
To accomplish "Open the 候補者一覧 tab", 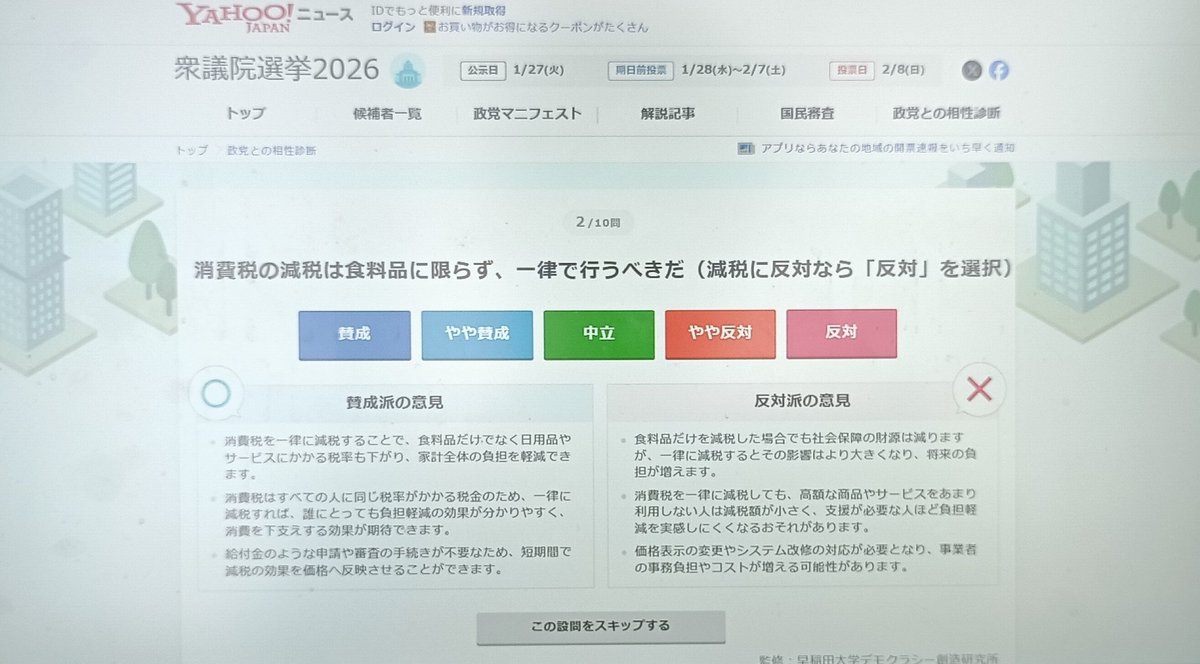I will click(x=387, y=114).
